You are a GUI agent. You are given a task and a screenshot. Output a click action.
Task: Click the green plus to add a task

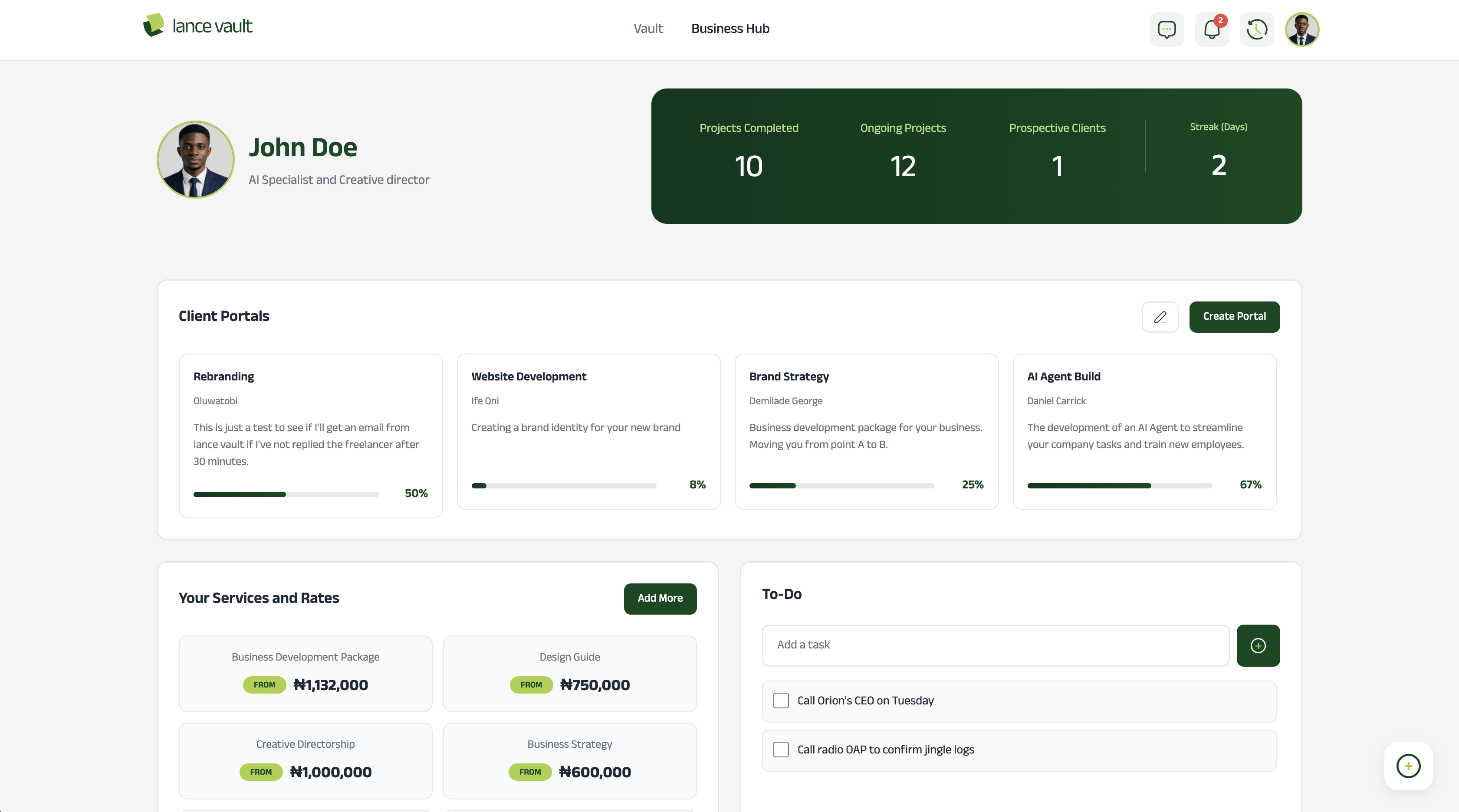point(1258,645)
